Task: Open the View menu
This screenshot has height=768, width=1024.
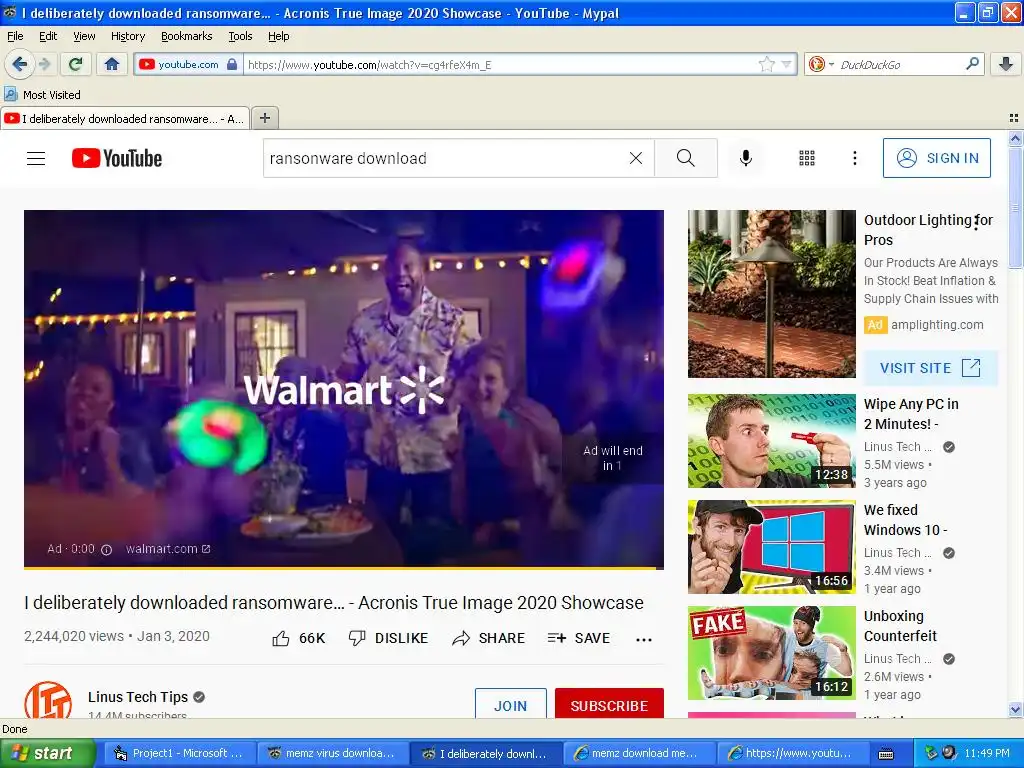Action: (x=84, y=36)
